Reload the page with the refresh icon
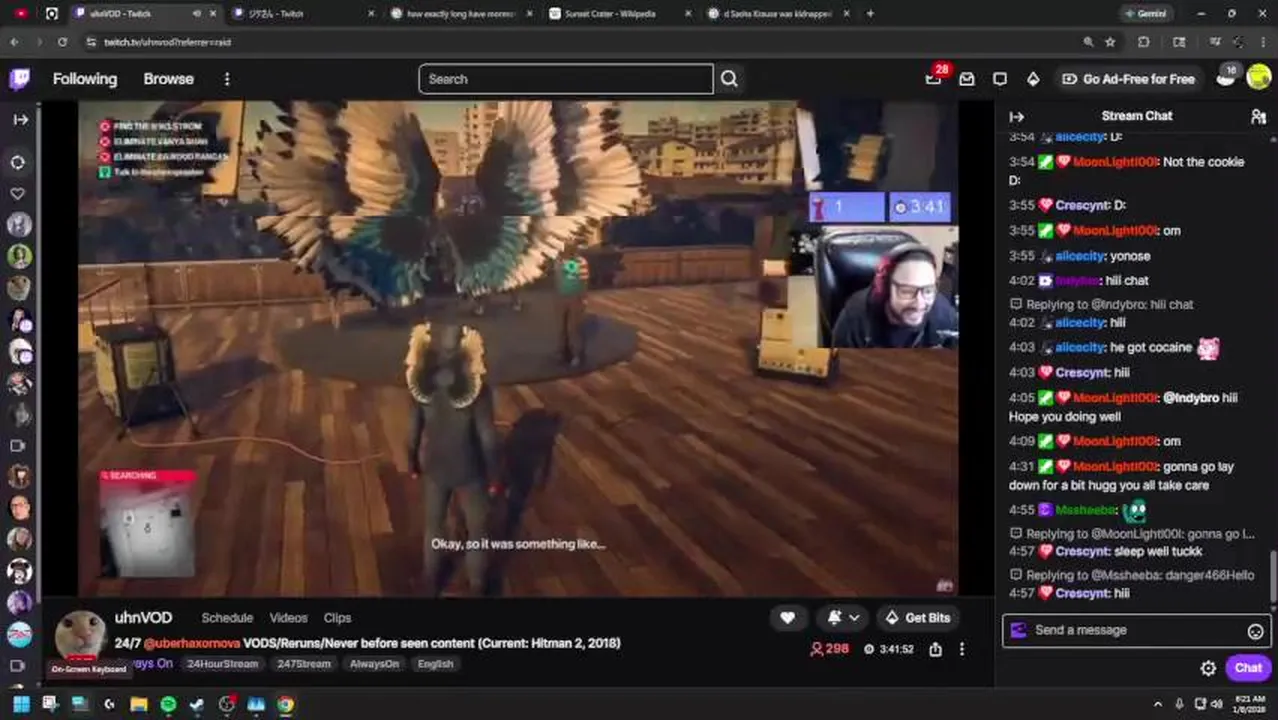The height and width of the screenshot is (720, 1278). click(x=62, y=42)
